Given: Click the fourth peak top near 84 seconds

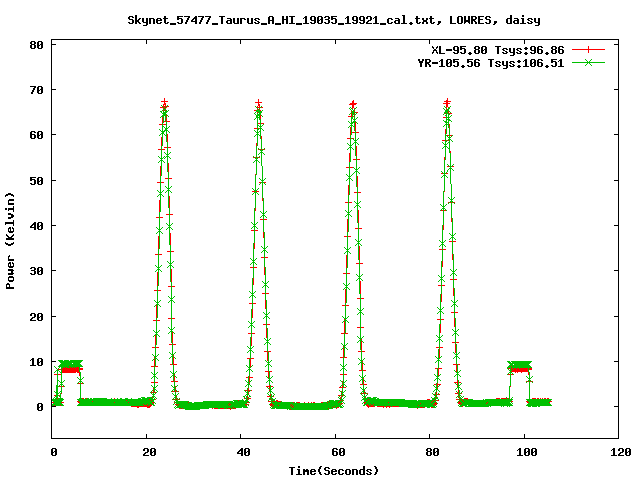Looking at the screenshot, I should point(447,104).
